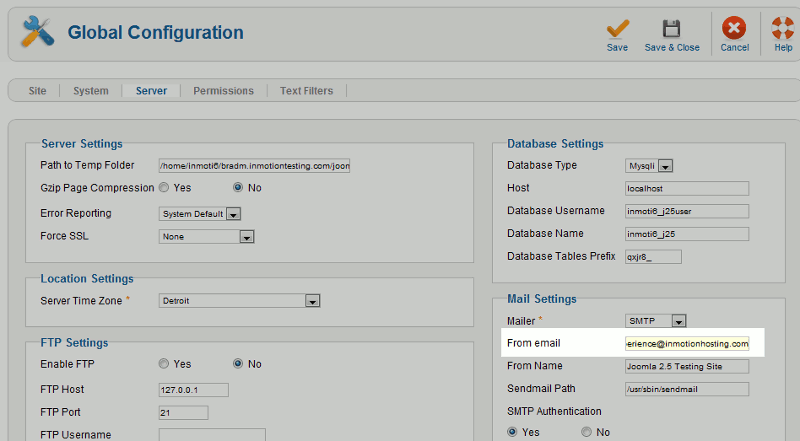
Task: Open the Database Type dropdown
Action: tap(665, 166)
